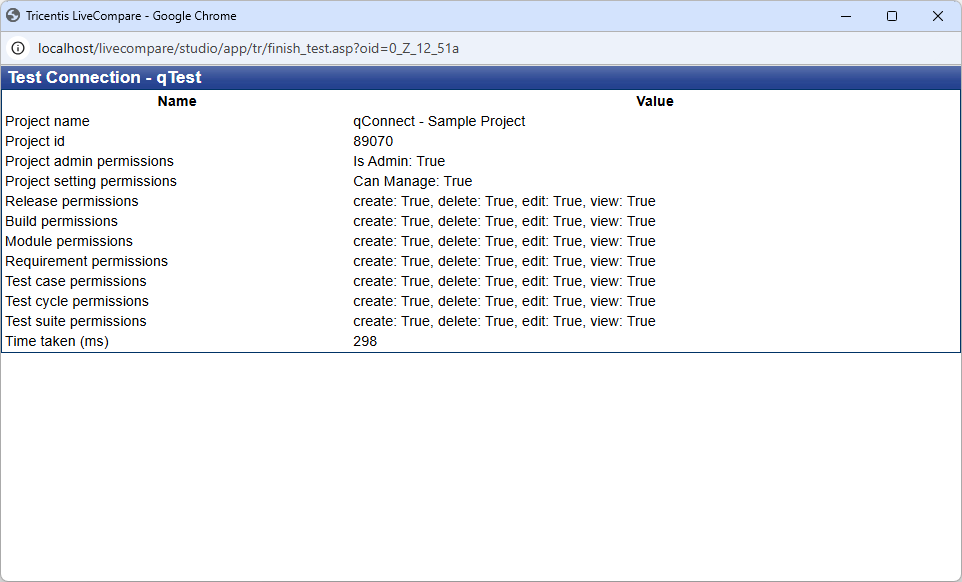Click the Project setting permissions label
This screenshot has width=962, height=582.
(x=90, y=181)
